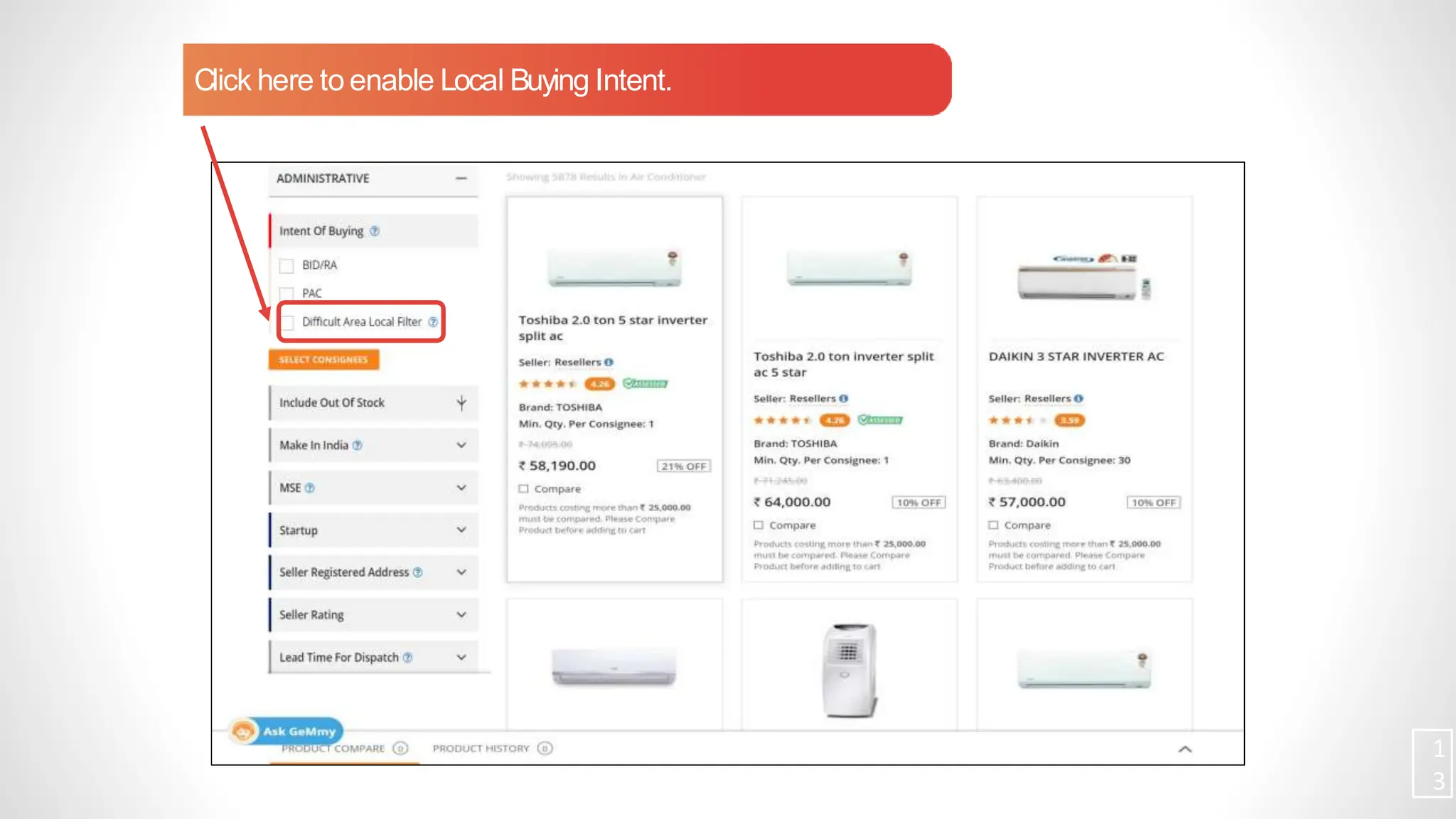
Task: Click help icon beside MSE filter
Action: pyautogui.click(x=310, y=488)
